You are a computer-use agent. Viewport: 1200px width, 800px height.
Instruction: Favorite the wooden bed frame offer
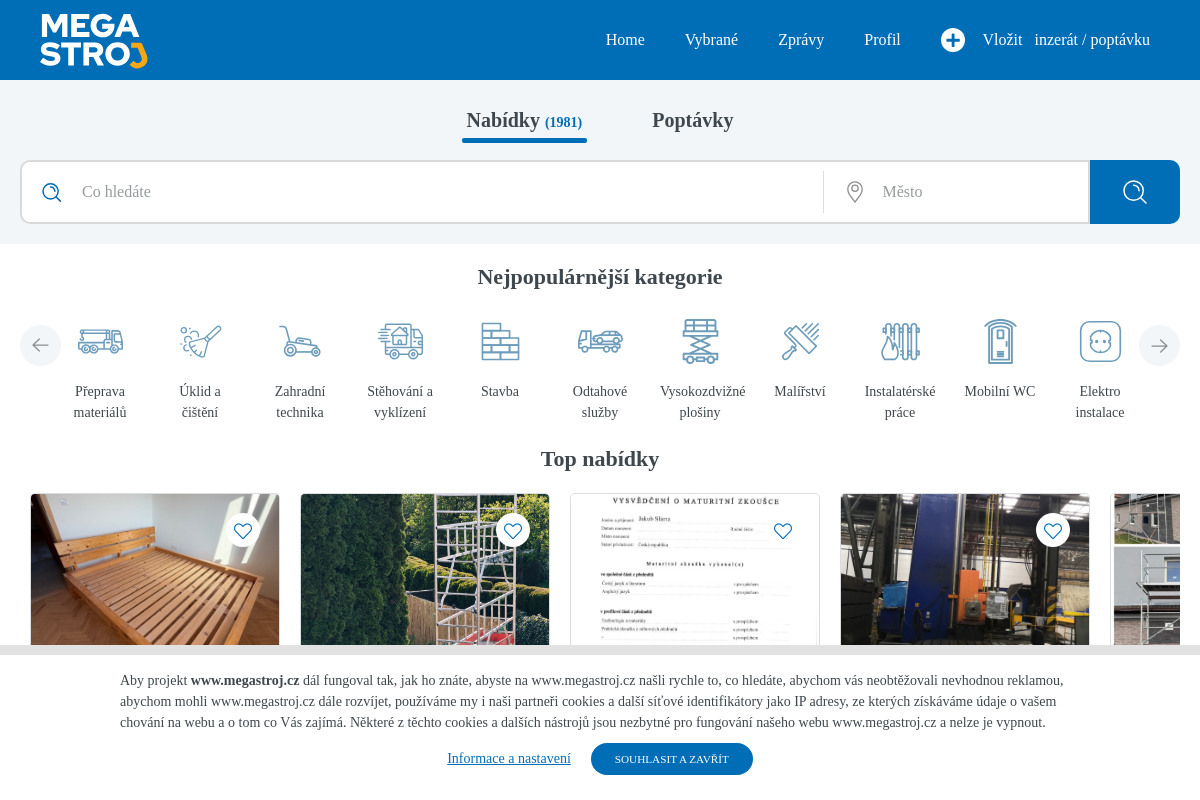(x=243, y=530)
